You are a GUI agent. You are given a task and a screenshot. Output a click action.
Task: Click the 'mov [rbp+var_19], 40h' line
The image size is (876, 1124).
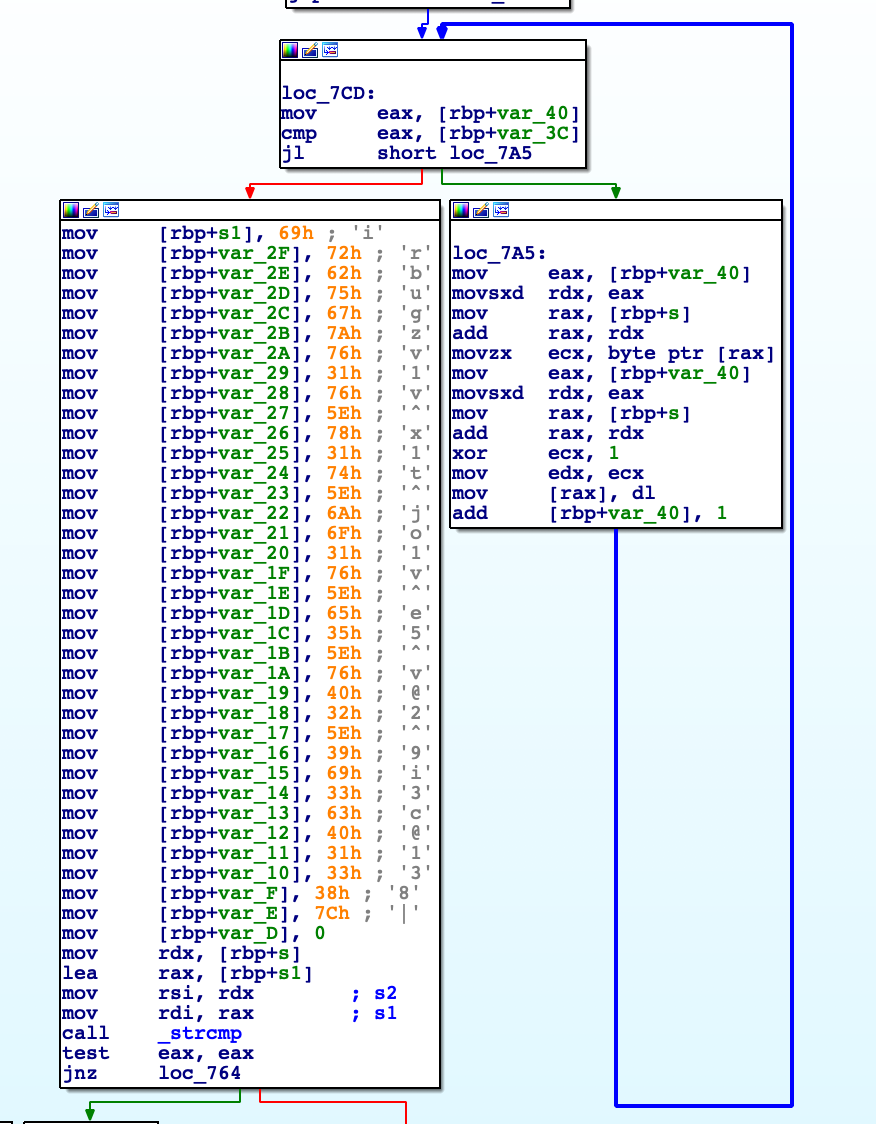point(247,693)
